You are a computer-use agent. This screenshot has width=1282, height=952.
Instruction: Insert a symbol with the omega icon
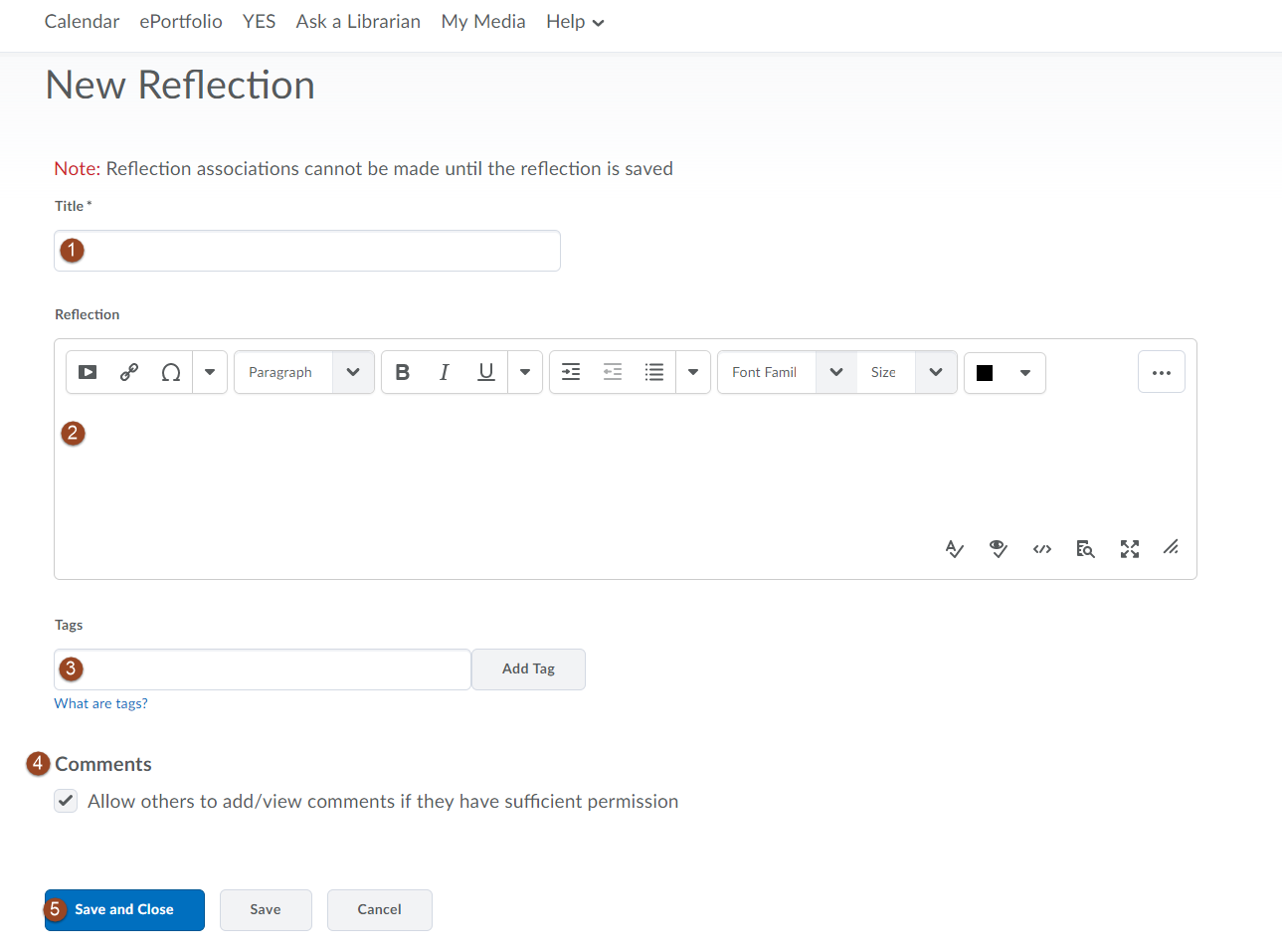coord(171,372)
